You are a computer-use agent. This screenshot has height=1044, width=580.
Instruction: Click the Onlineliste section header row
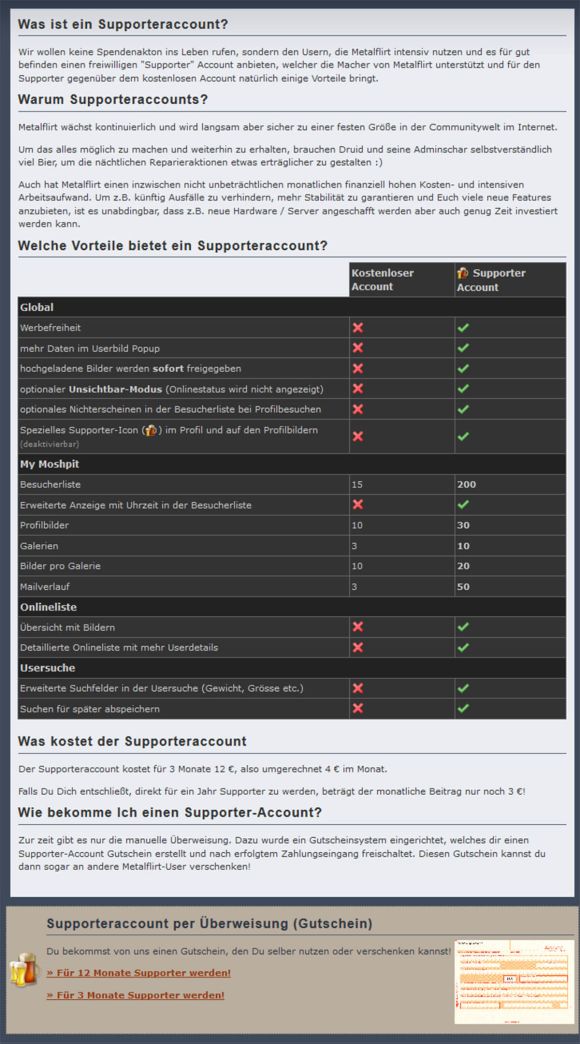point(292,607)
